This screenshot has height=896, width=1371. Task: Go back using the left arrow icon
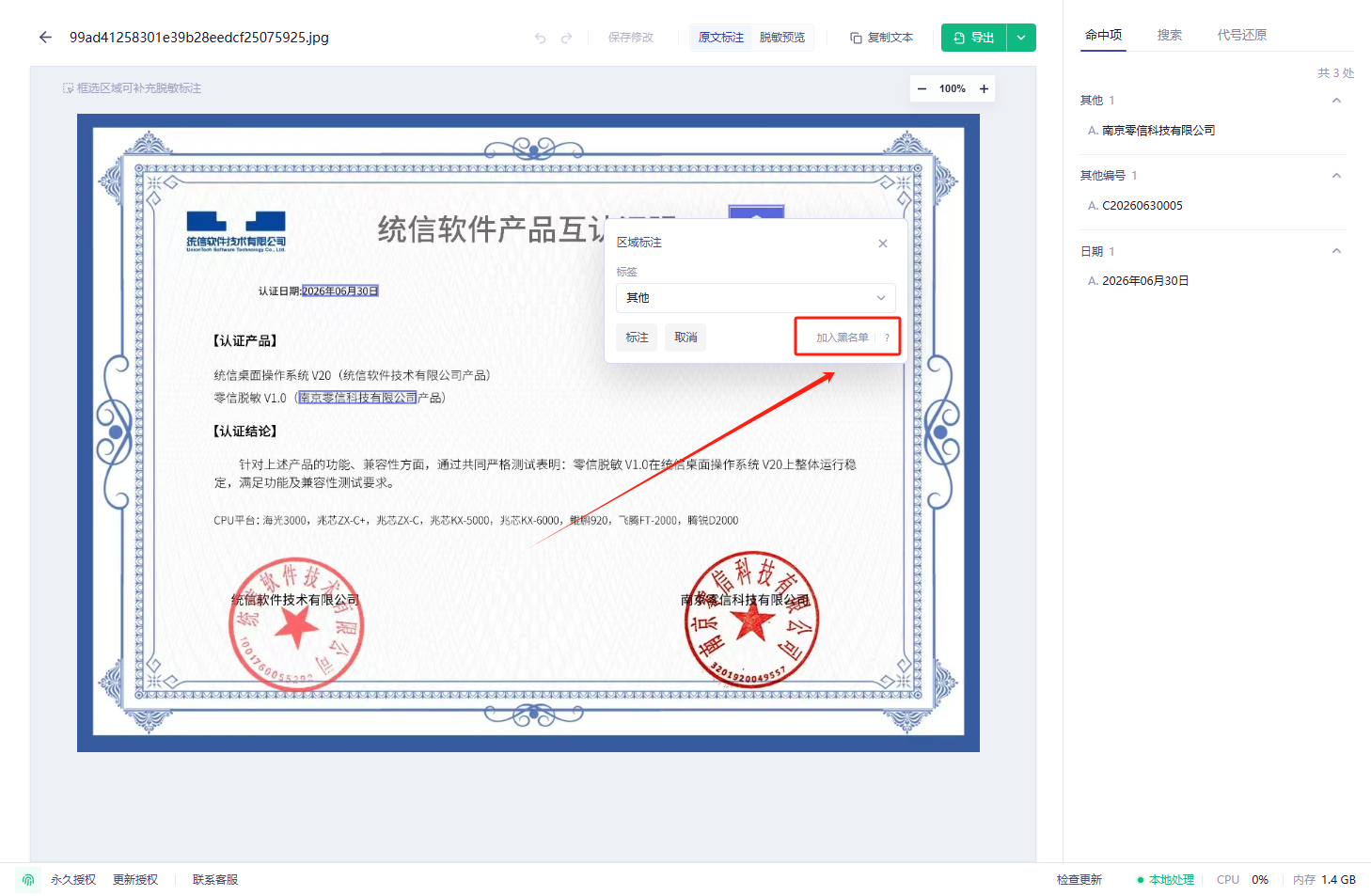click(x=45, y=38)
